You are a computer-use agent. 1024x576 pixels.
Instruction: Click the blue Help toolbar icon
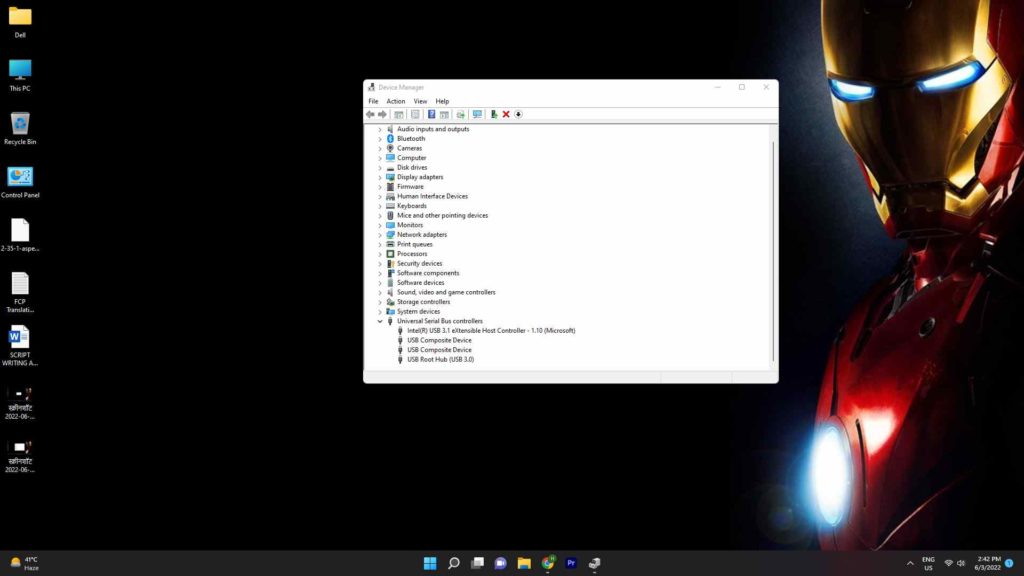(x=431, y=114)
